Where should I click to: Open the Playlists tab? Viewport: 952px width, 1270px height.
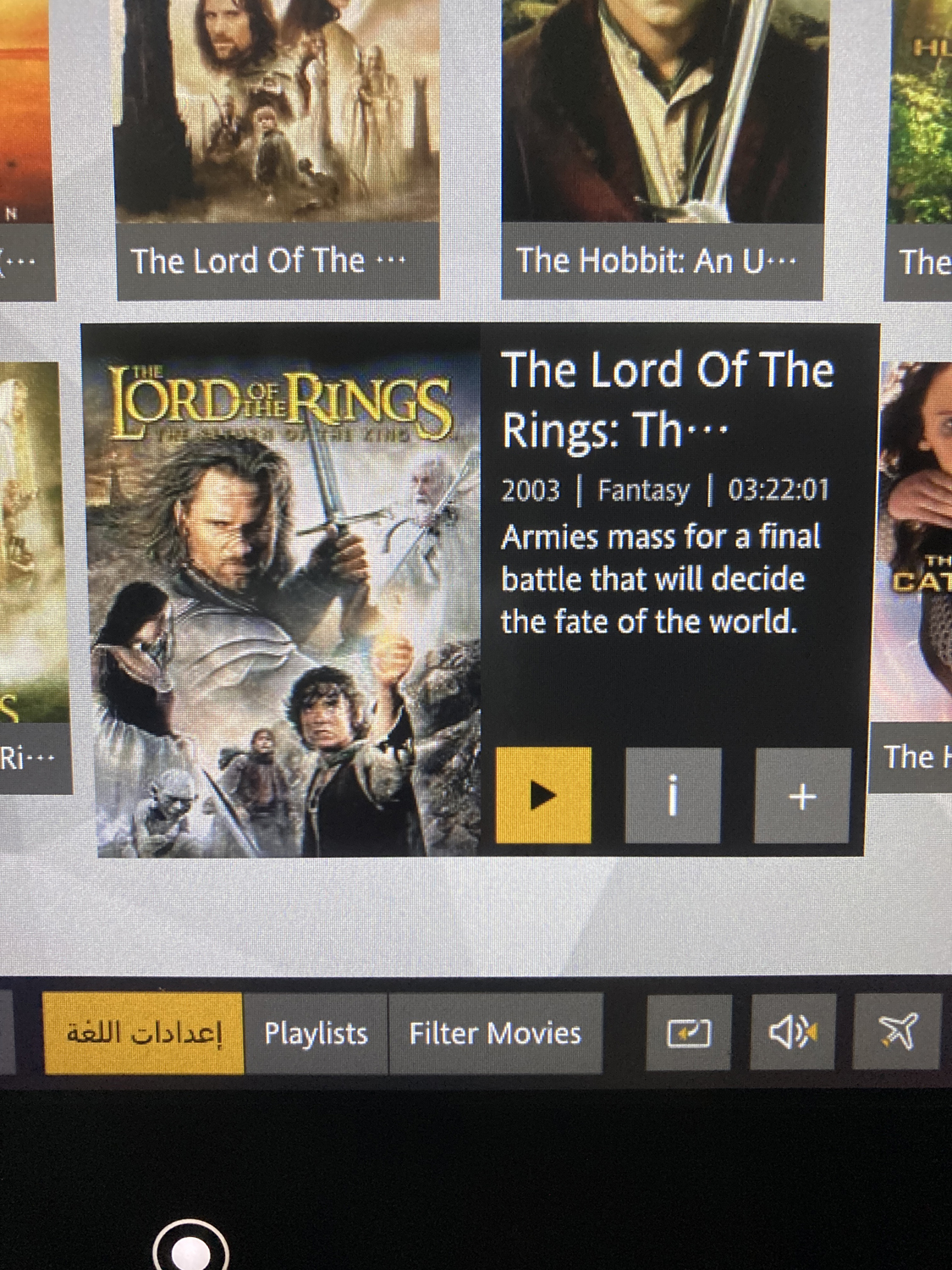tap(316, 1033)
